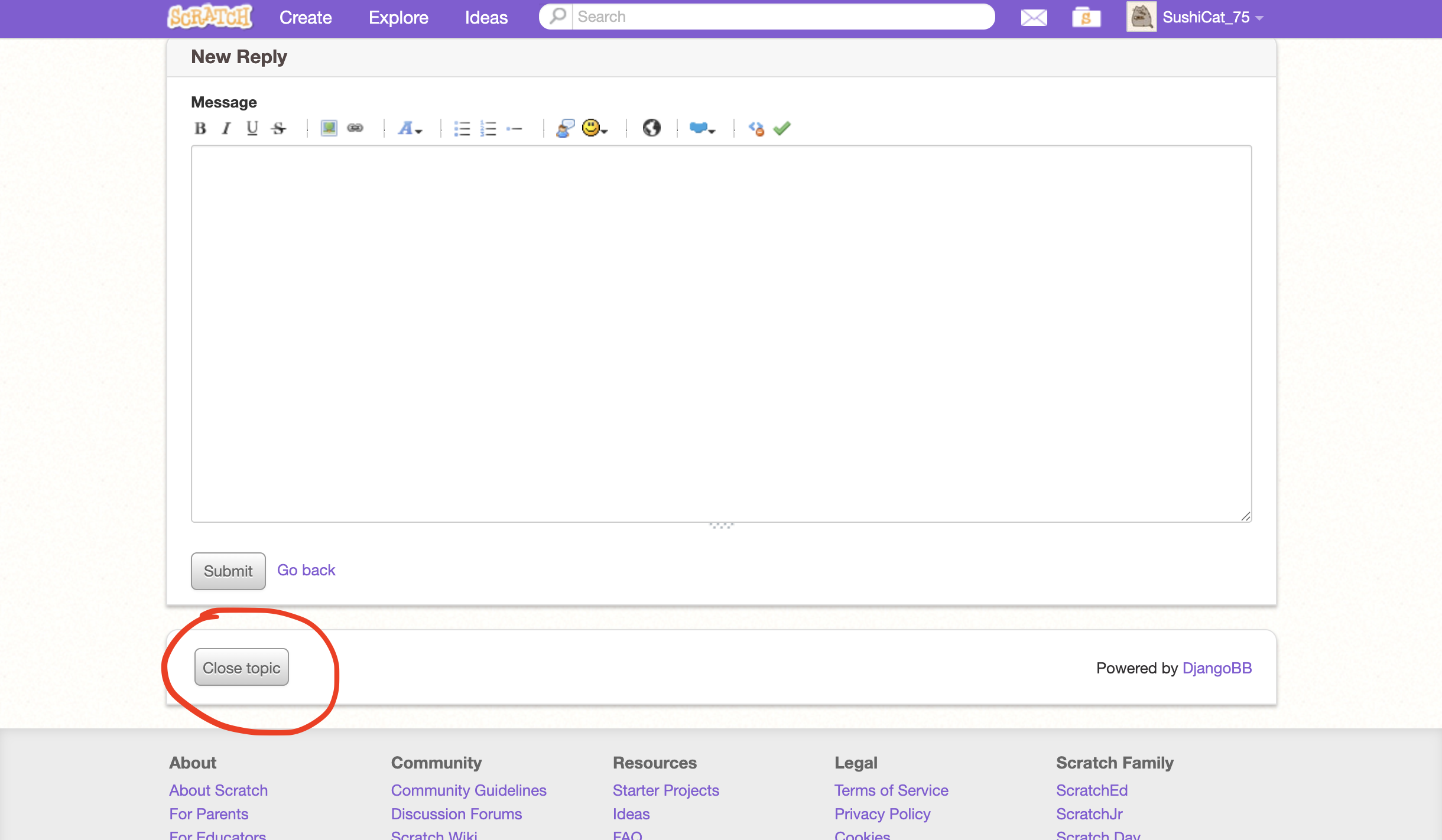Click the Go back link

click(x=306, y=570)
